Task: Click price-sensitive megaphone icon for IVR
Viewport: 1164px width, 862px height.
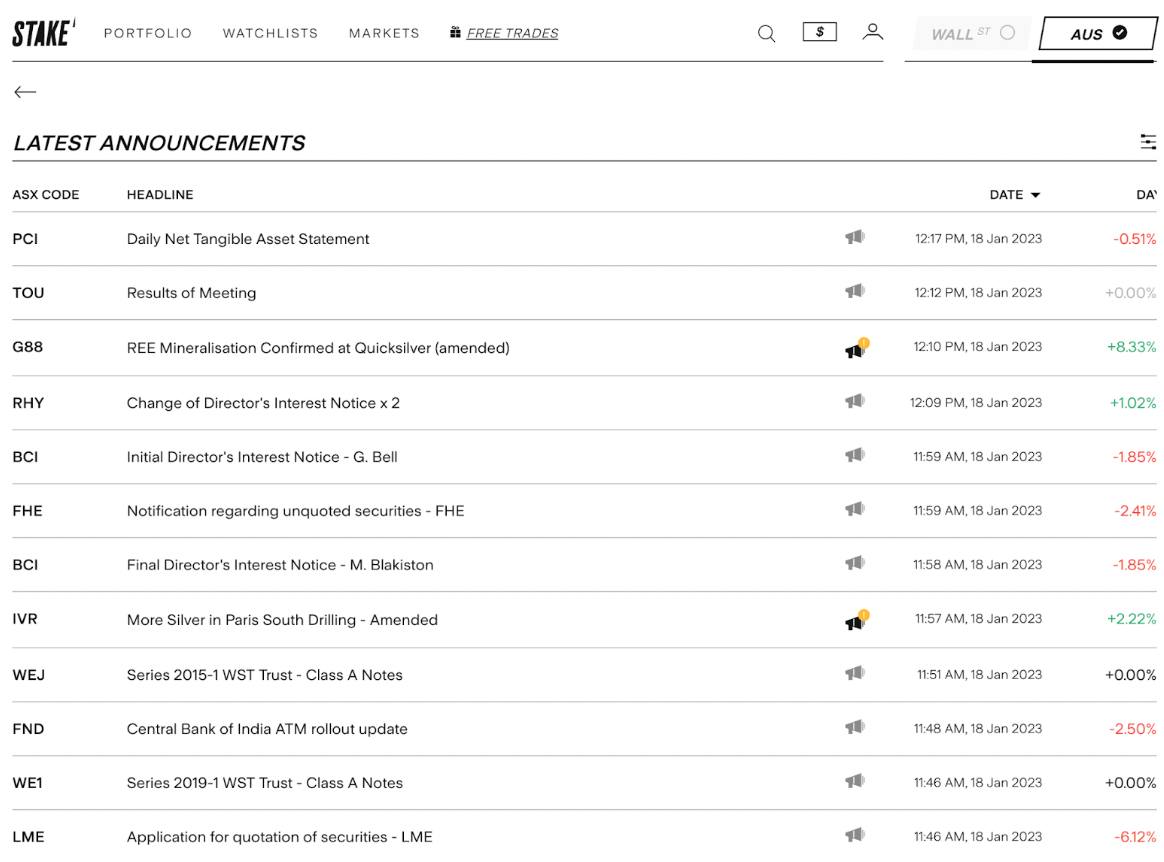Action: click(x=857, y=619)
